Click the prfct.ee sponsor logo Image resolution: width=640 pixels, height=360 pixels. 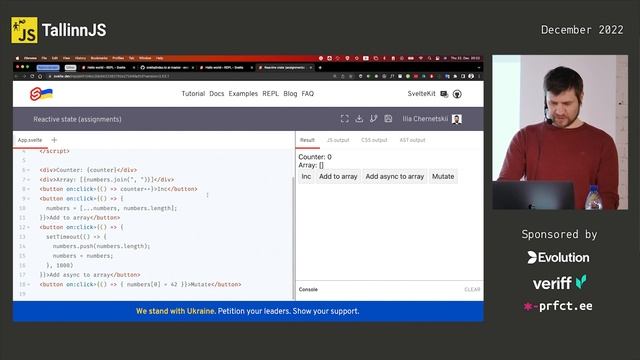[558, 306]
